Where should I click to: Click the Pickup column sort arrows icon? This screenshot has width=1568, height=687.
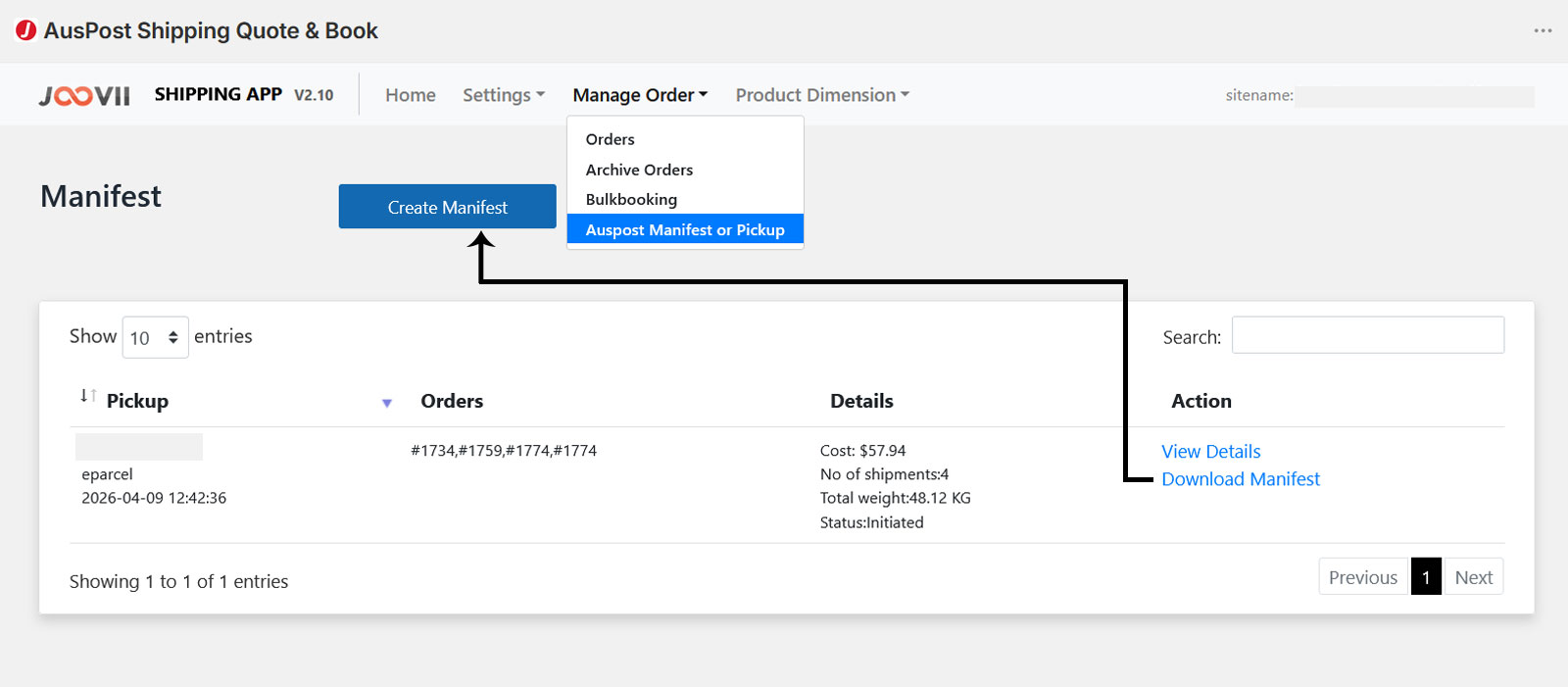click(x=88, y=396)
